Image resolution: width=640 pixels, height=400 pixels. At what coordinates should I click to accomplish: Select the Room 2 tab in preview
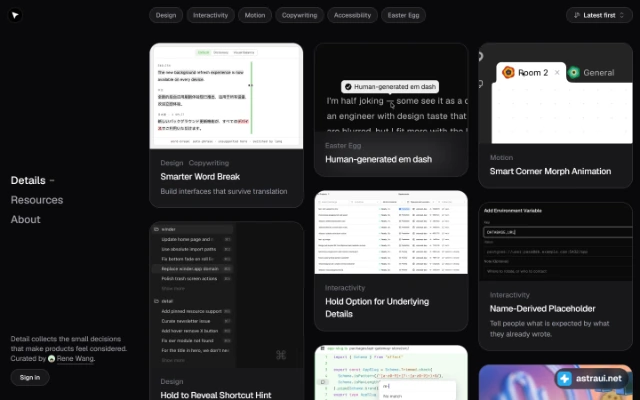pyautogui.click(x=531, y=73)
